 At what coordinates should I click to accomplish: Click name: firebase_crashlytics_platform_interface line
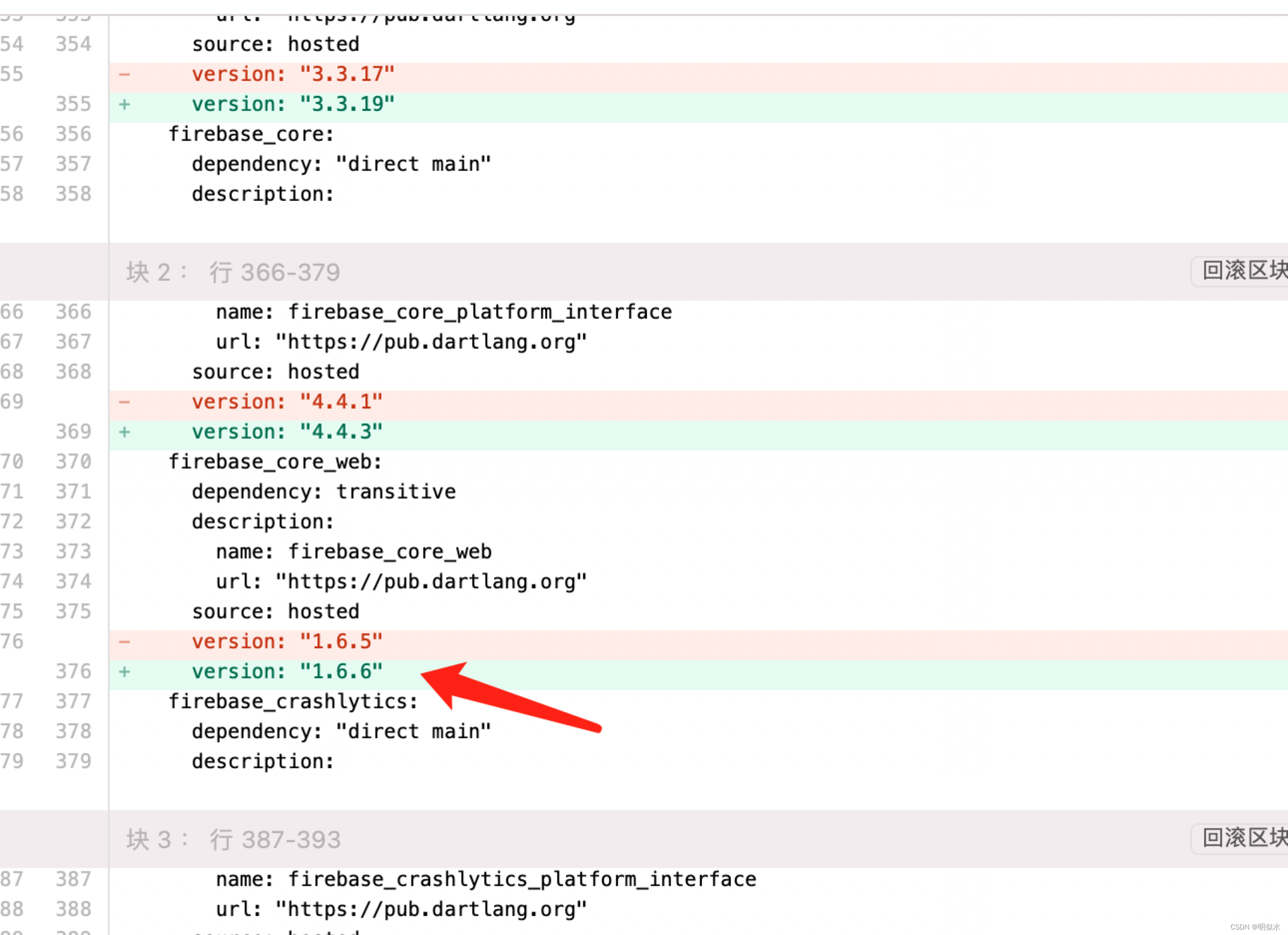coord(486,880)
